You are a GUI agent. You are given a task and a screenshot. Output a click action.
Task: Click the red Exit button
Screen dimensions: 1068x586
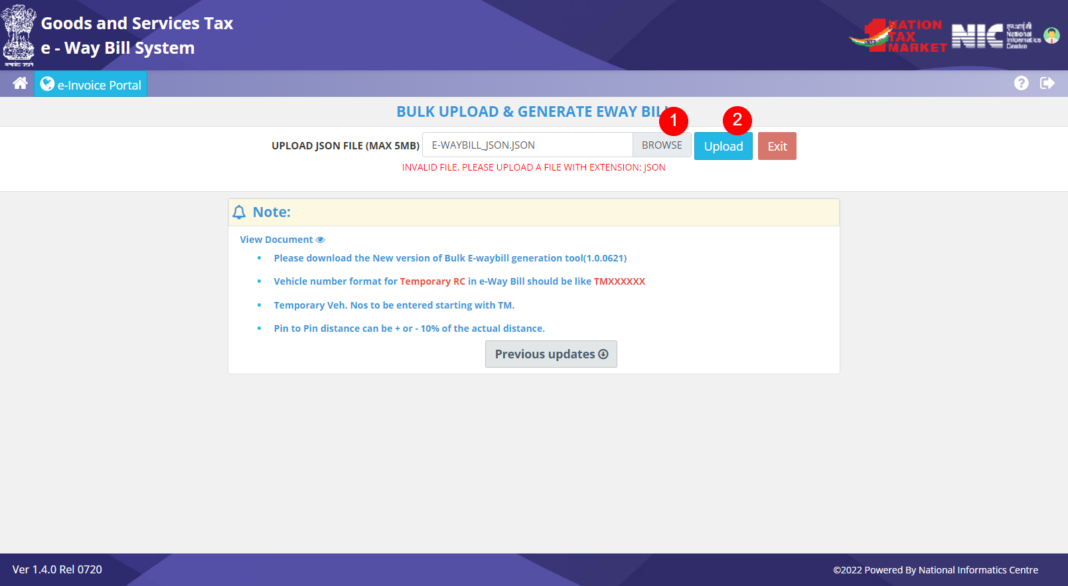[x=777, y=146]
